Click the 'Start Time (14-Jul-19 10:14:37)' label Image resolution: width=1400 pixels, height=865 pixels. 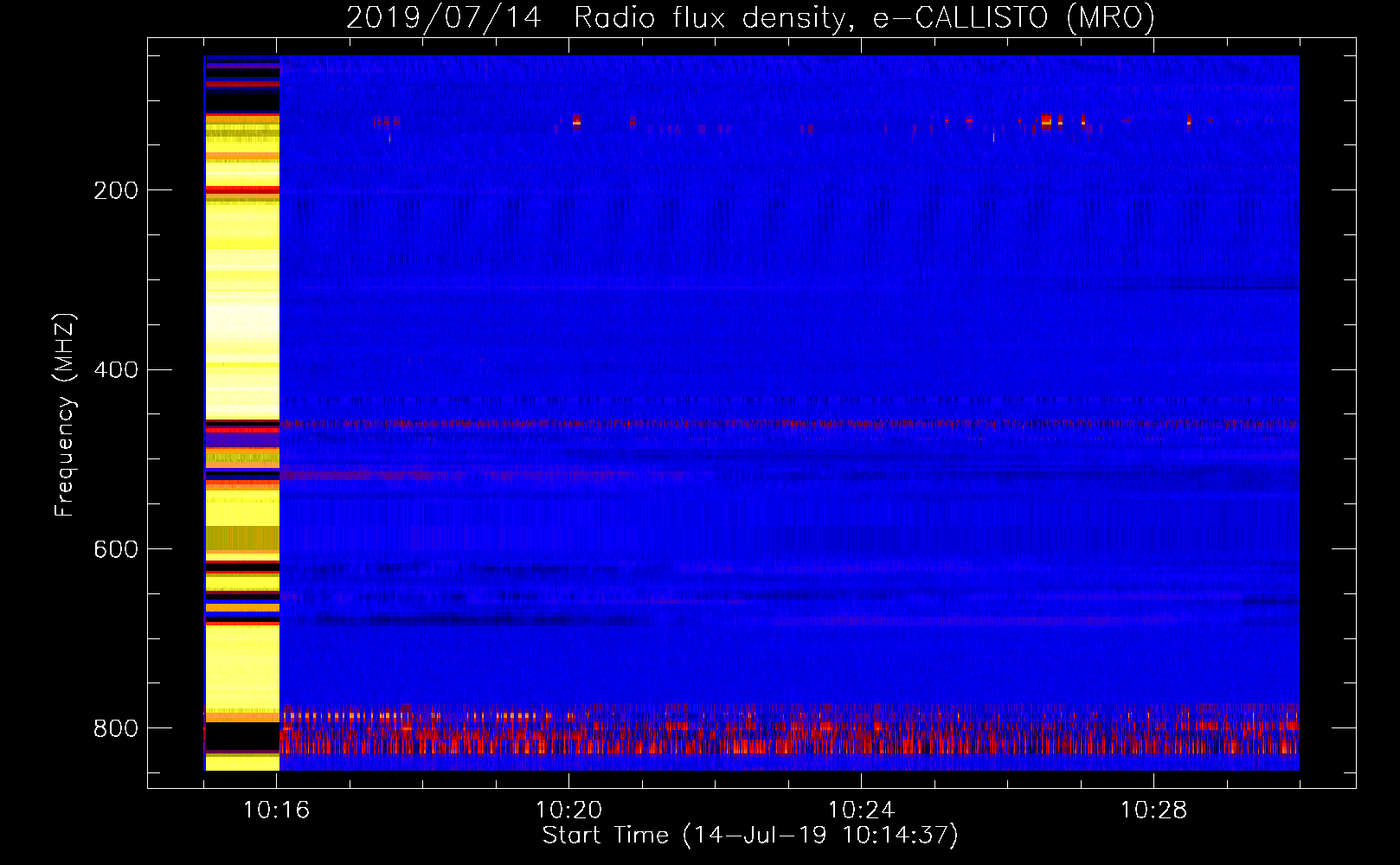(750, 836)
